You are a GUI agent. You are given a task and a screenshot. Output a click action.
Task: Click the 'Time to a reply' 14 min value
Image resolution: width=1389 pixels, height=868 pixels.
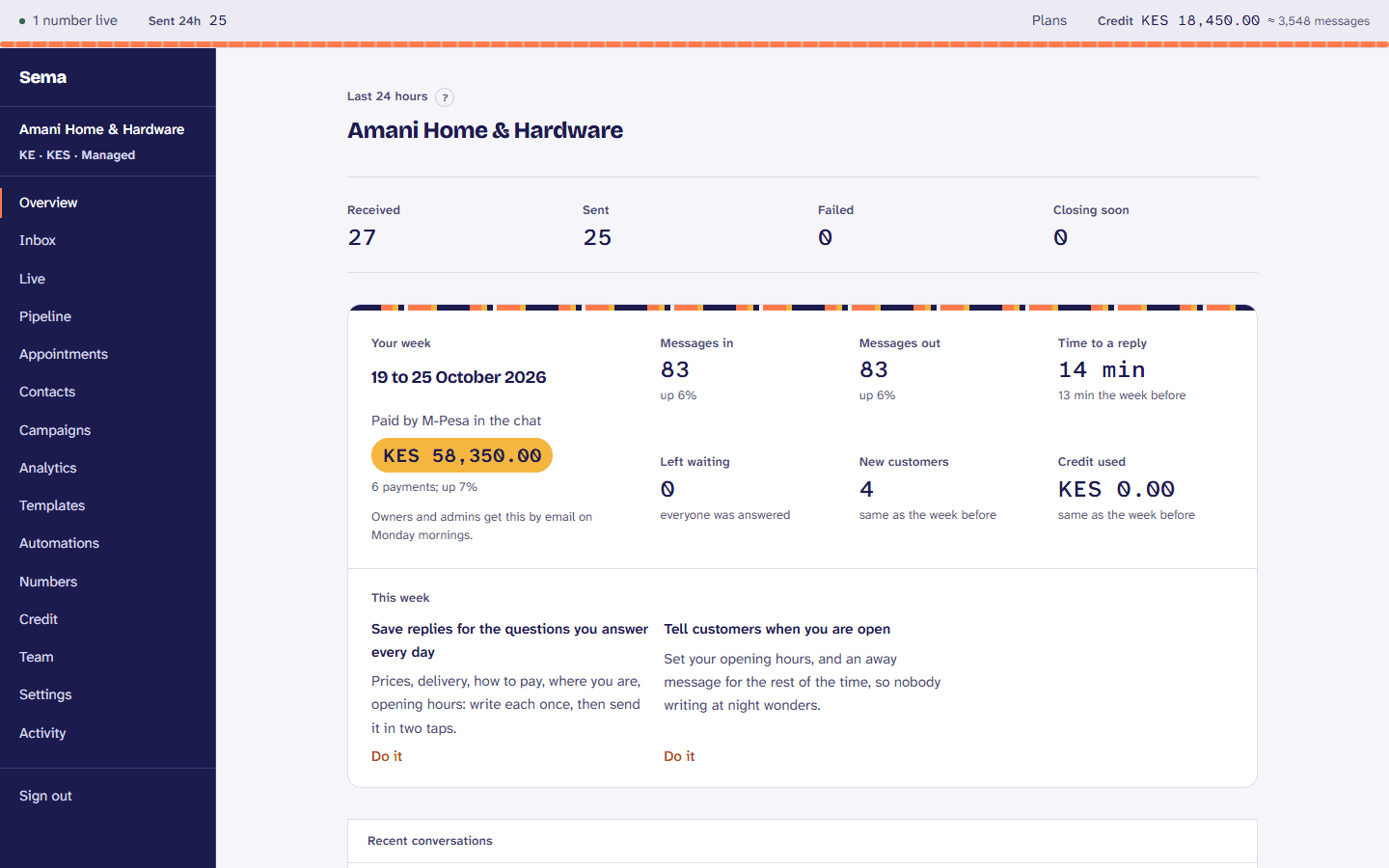point(1102,369)
